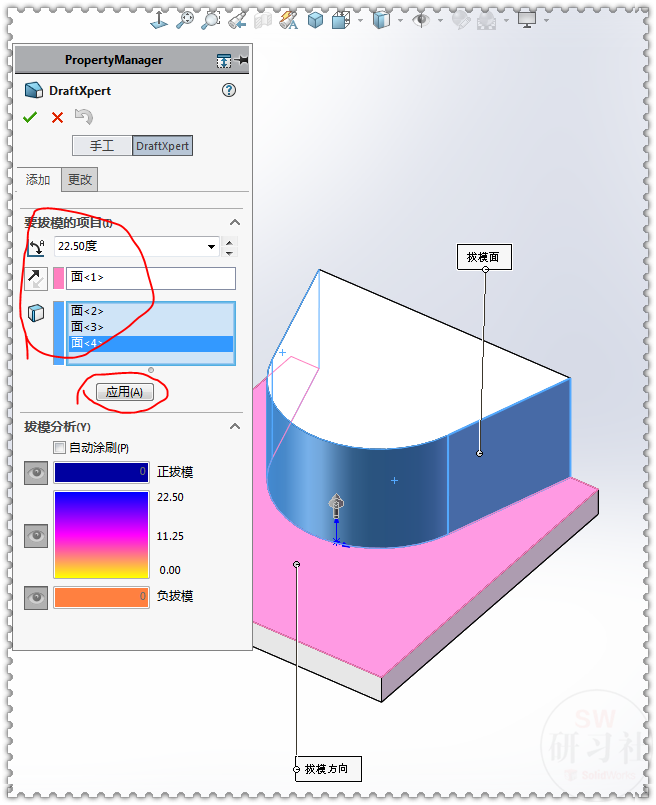The height and width of the screenshot is (805, 656).
Task: Toggle eye for gradient draft range
Action: (x=36, y=536)
